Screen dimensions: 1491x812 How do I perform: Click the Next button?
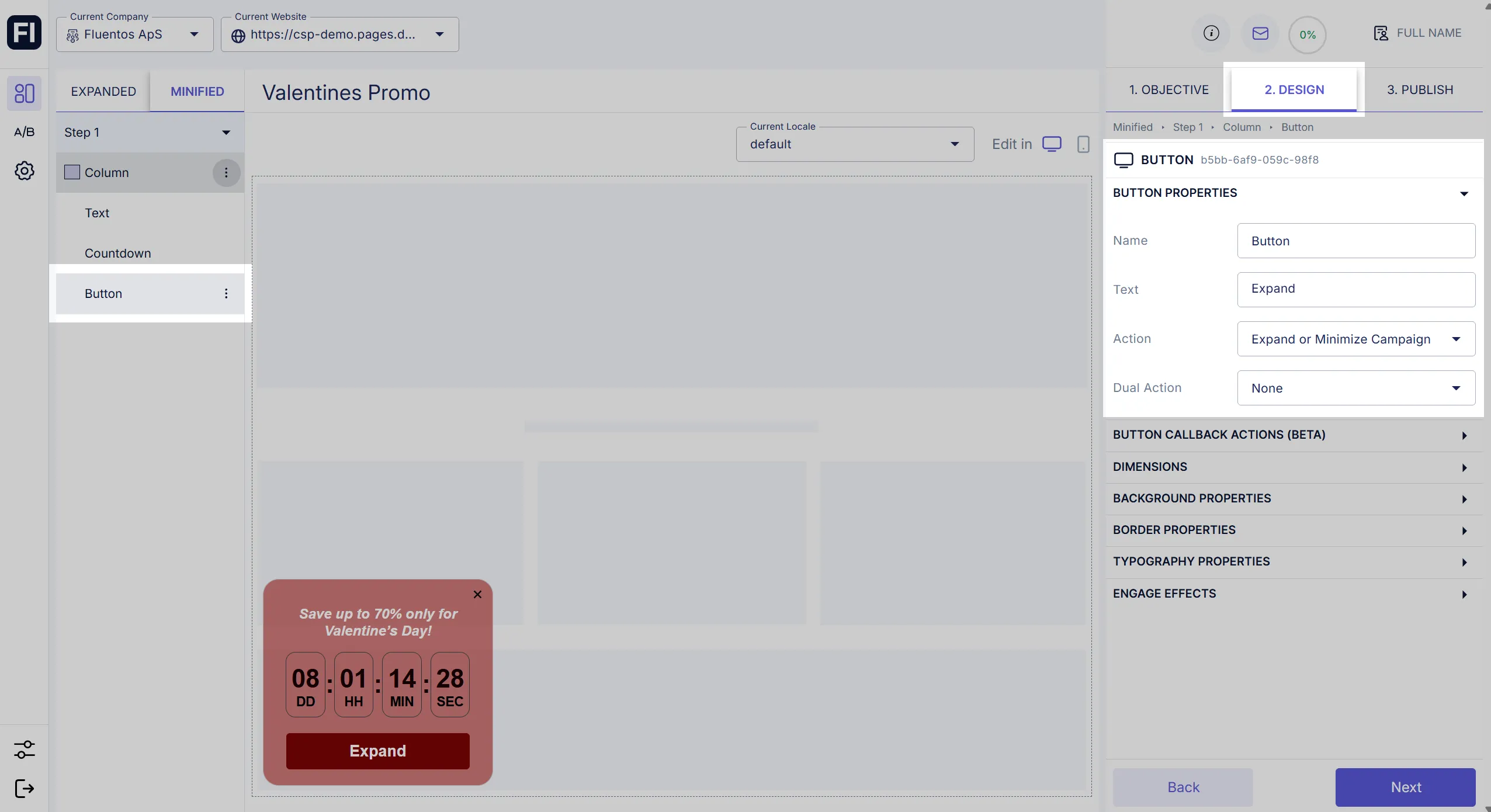1405,787
